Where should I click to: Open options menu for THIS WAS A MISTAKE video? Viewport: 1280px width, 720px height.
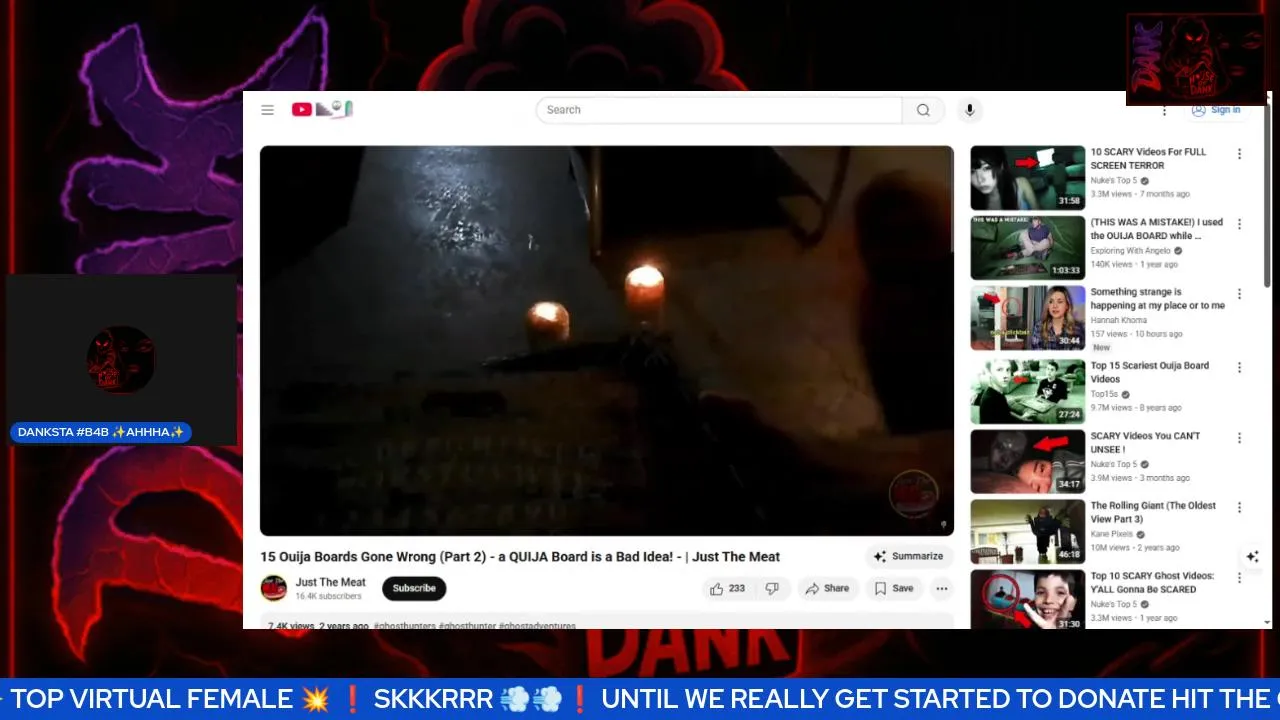click(1239, 224)
